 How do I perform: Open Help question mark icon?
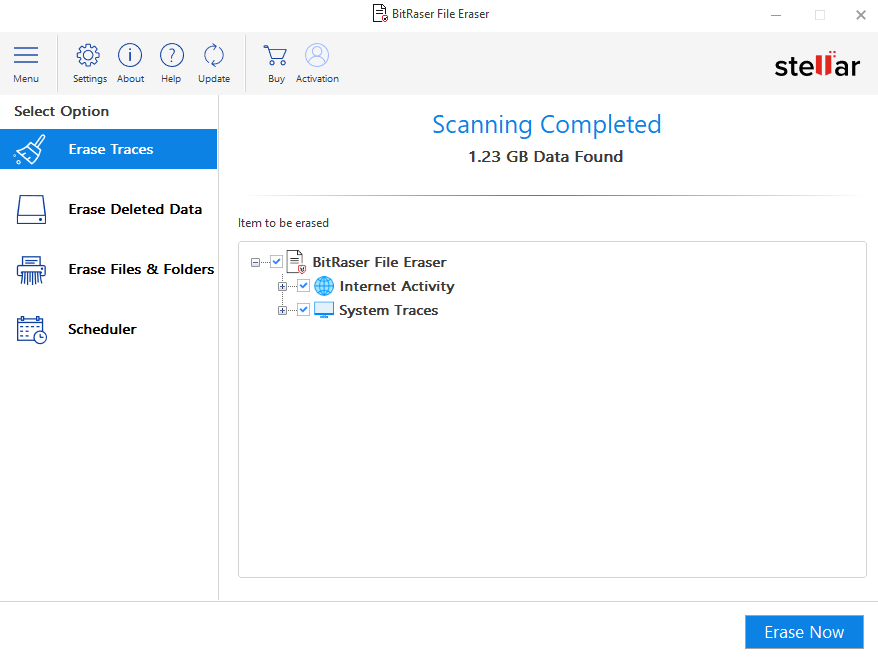pos(171,55)
